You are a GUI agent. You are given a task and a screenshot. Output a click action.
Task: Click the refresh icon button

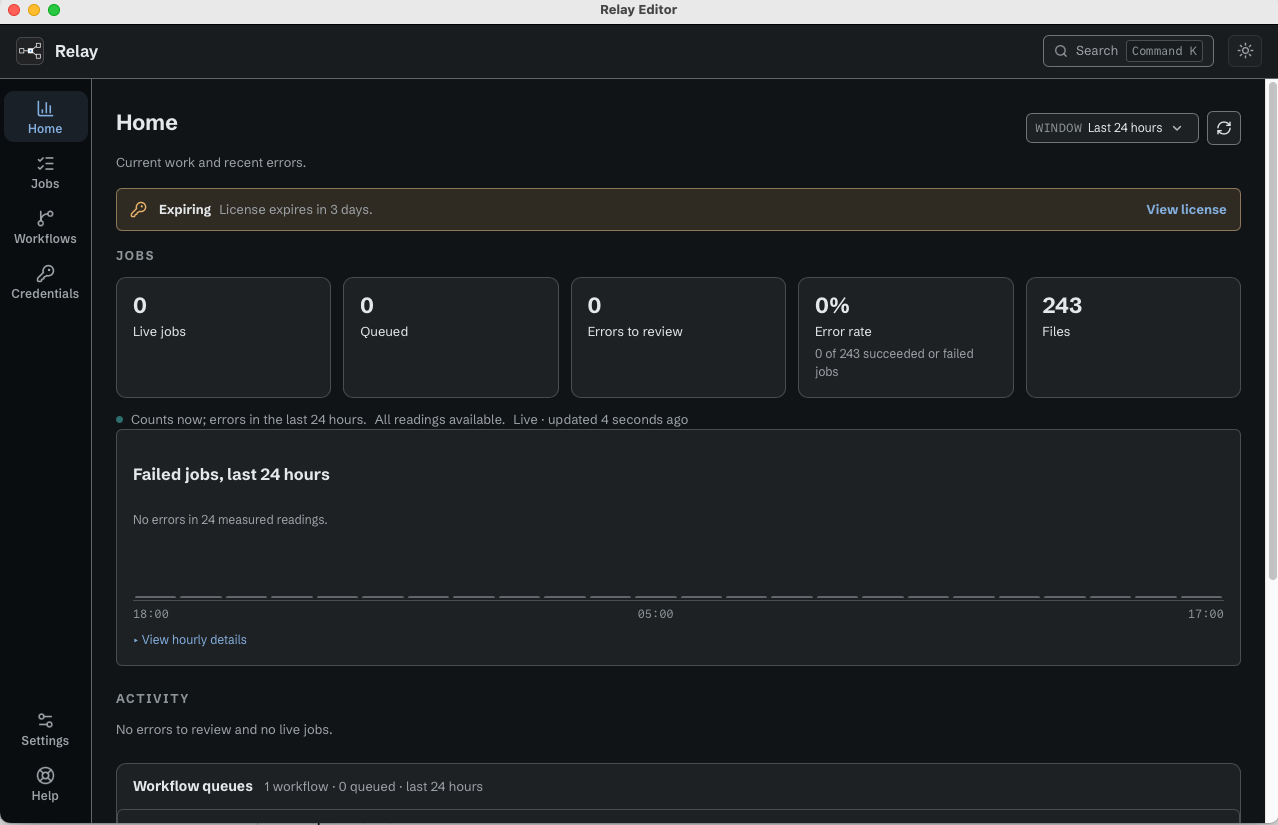1224,128
